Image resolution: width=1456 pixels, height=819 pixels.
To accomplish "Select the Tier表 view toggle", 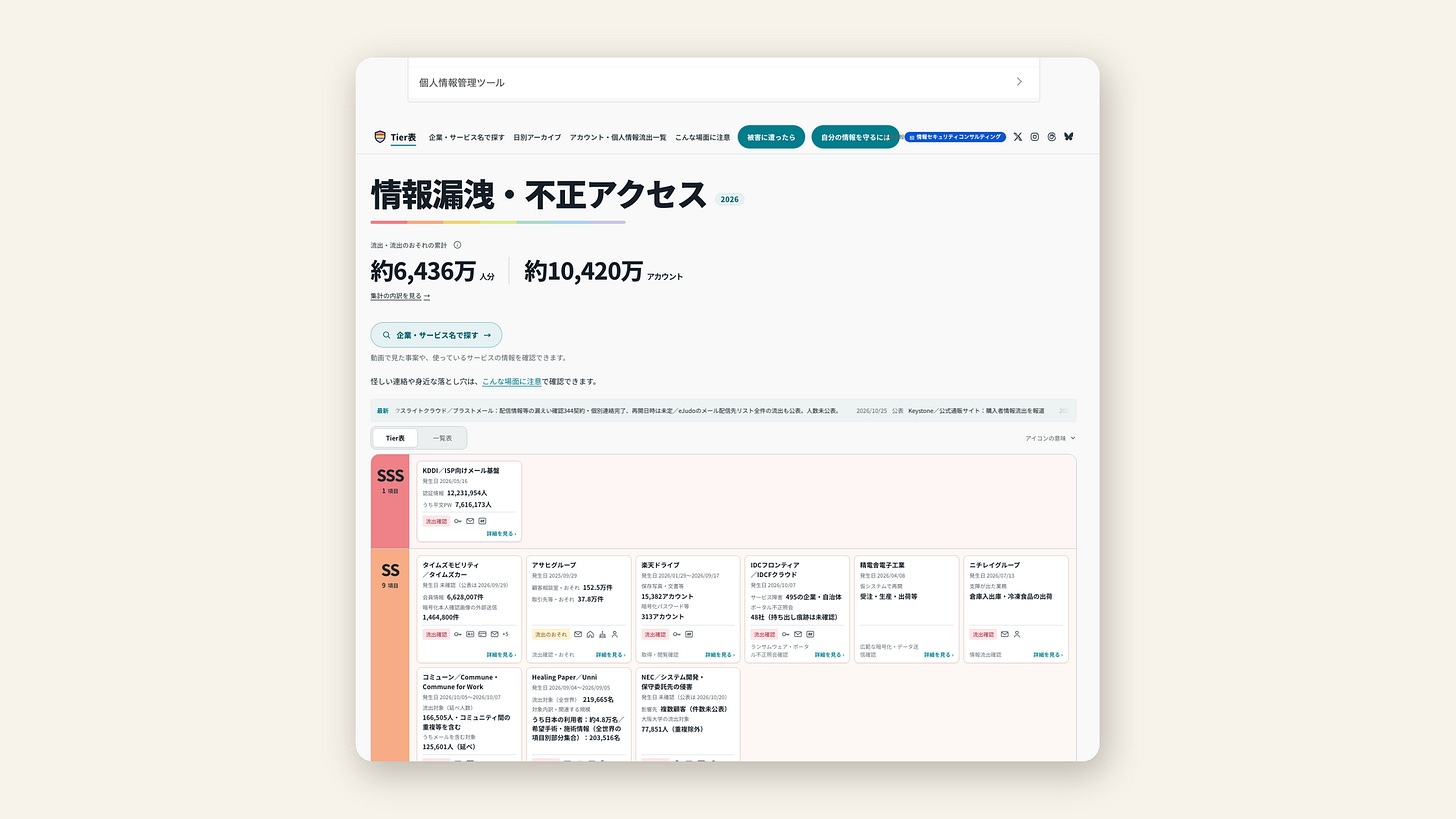I will tap(395, 438).
